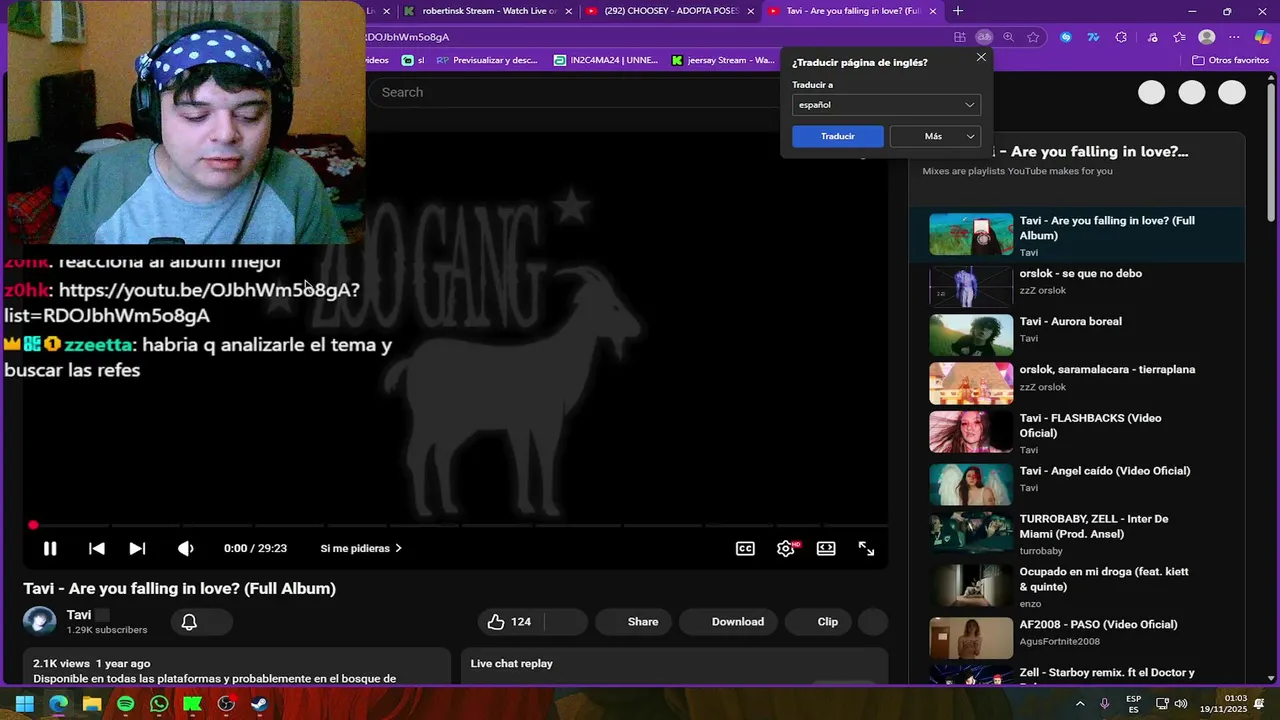
Task: Show hidden system tray icons
Action: pyautogui.click(x=1080, y=704)
